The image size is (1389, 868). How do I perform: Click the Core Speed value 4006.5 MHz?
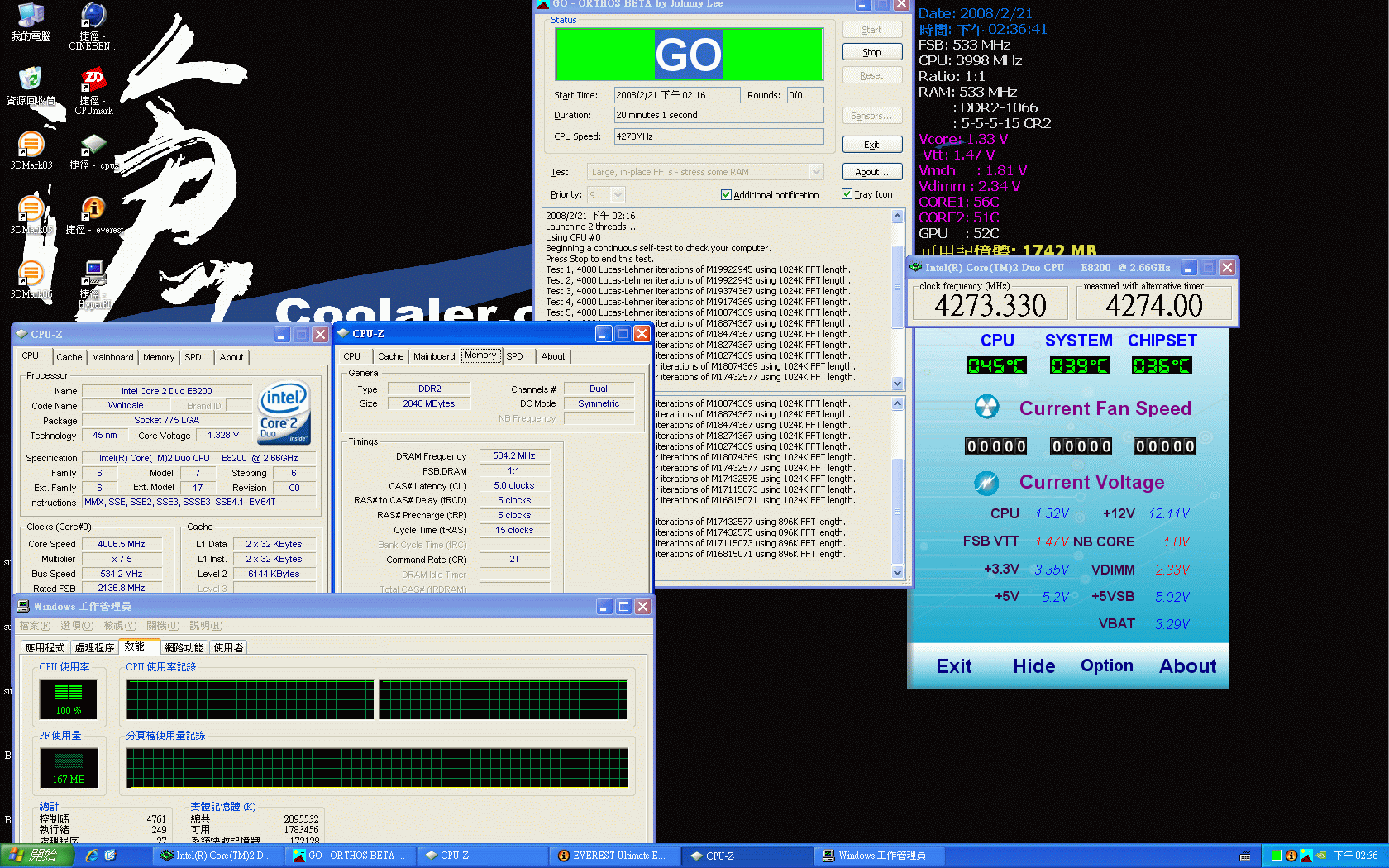122,544
